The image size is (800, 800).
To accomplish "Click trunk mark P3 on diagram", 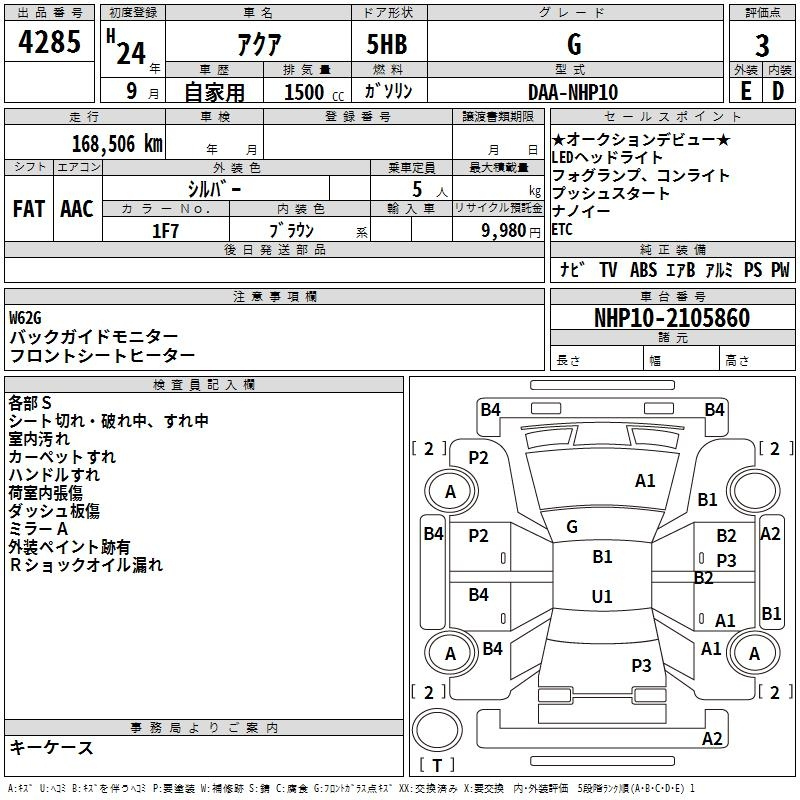I will [x=641, y=666].
